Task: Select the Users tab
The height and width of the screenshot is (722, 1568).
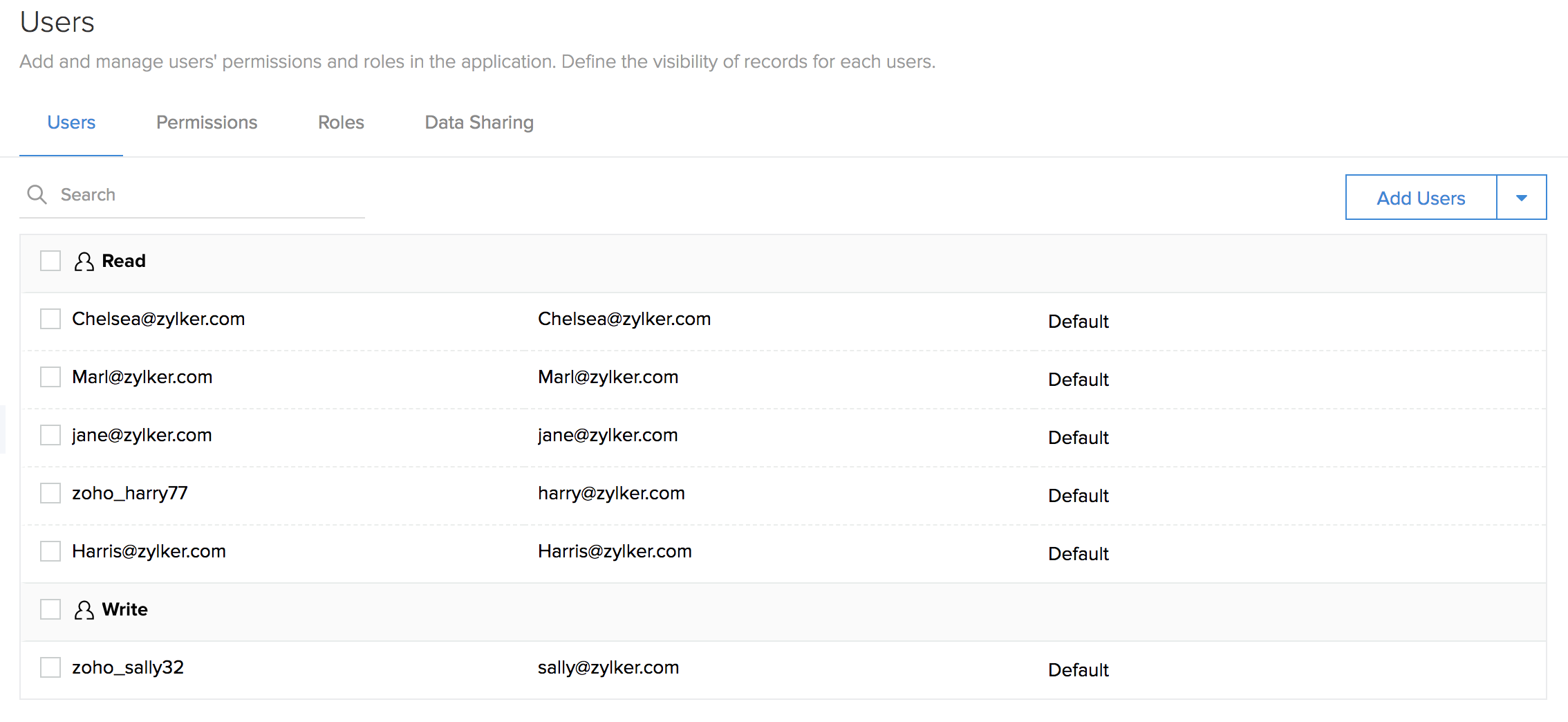Action: (71, 122)
